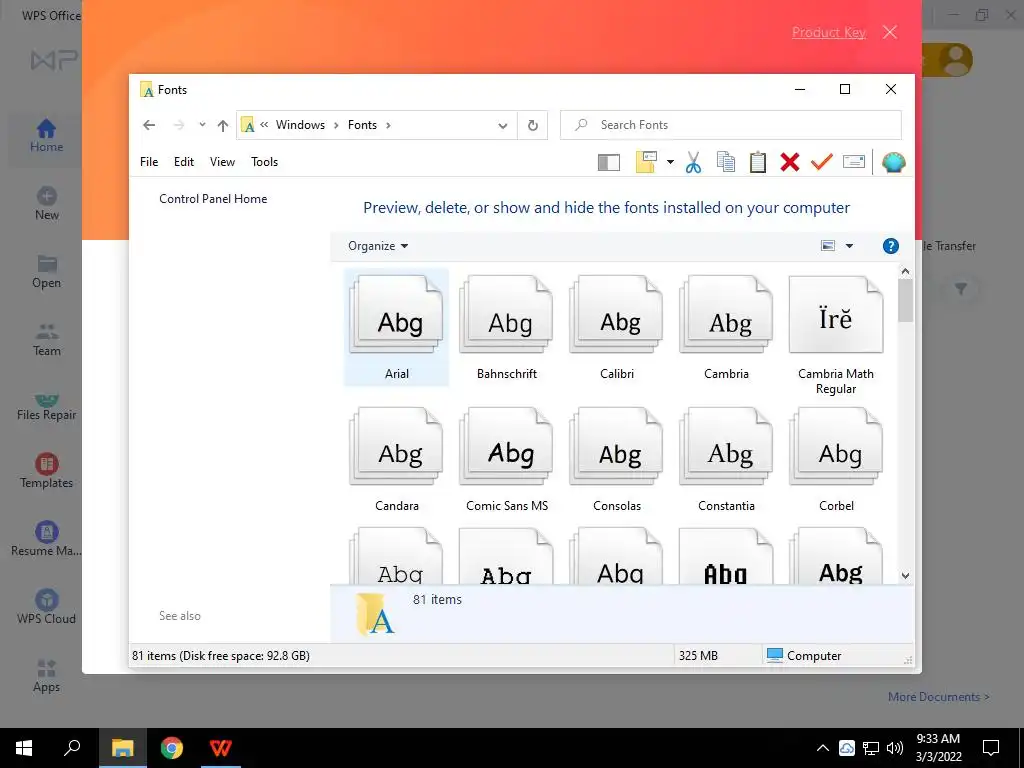Click the shell globe toolbar icon

pos(893,162)
